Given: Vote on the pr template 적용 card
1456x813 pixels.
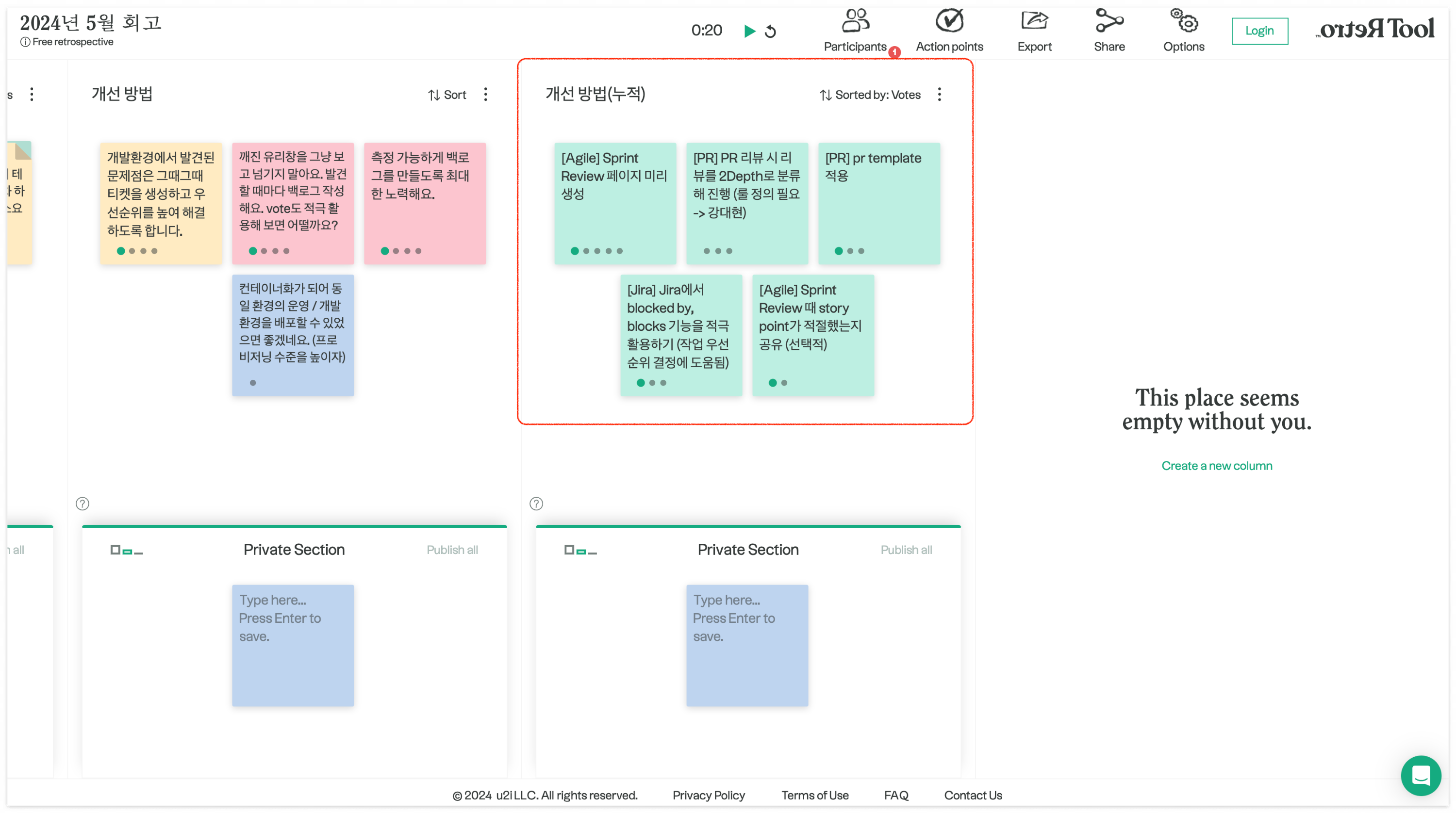Looking at the screenshot, I should pos(838,251).
